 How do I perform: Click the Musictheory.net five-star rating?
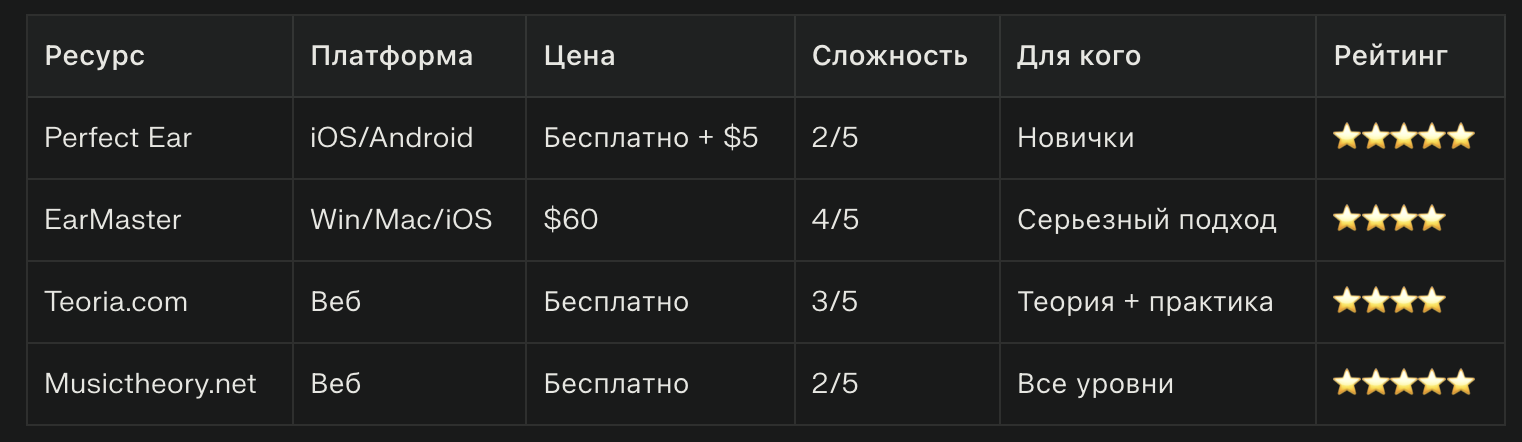click(x=1403, y=383)
